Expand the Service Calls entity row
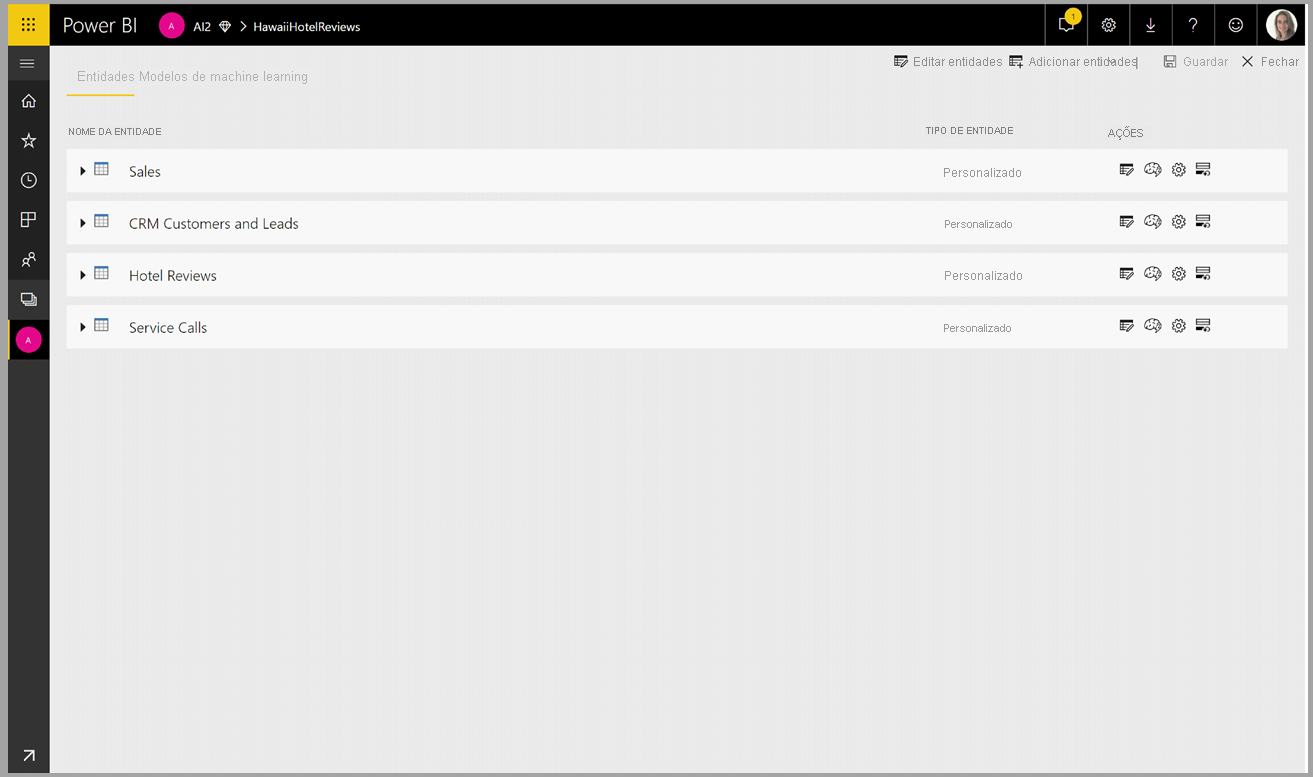Image resolution: width=1313 pixels, height=777 pixels. [83, 328]
